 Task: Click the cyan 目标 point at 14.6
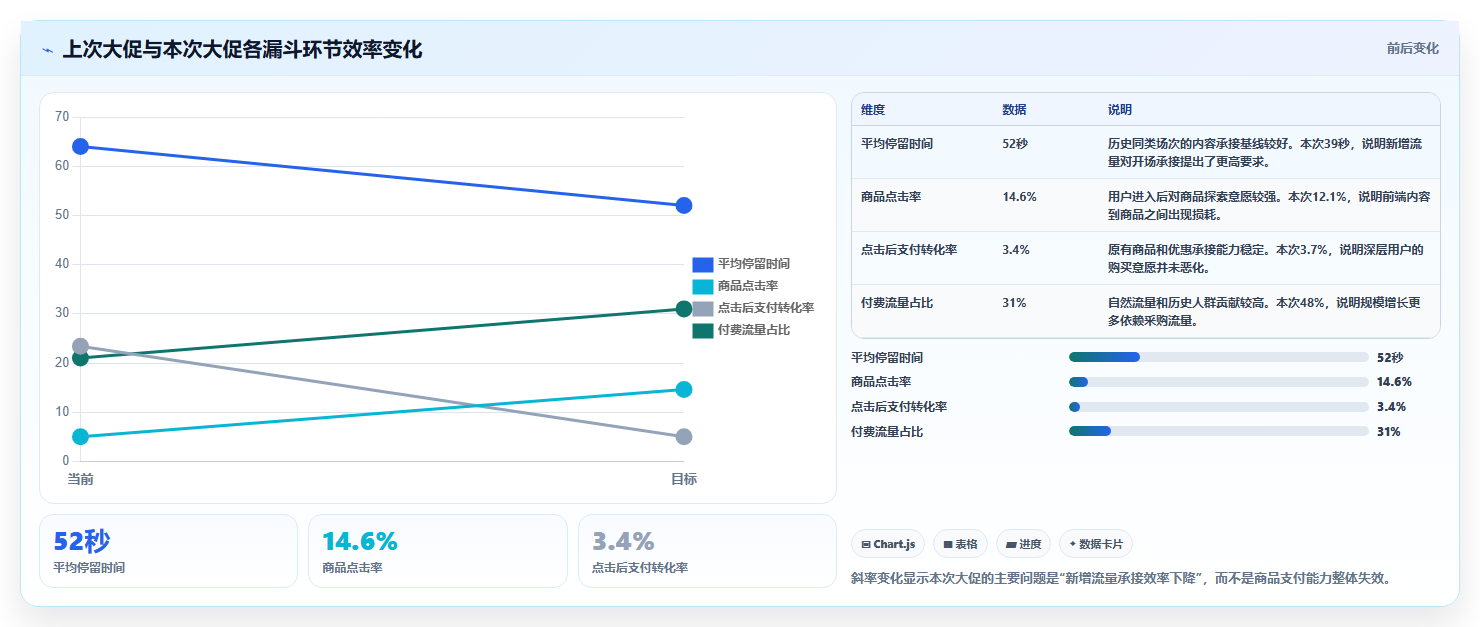684,389
